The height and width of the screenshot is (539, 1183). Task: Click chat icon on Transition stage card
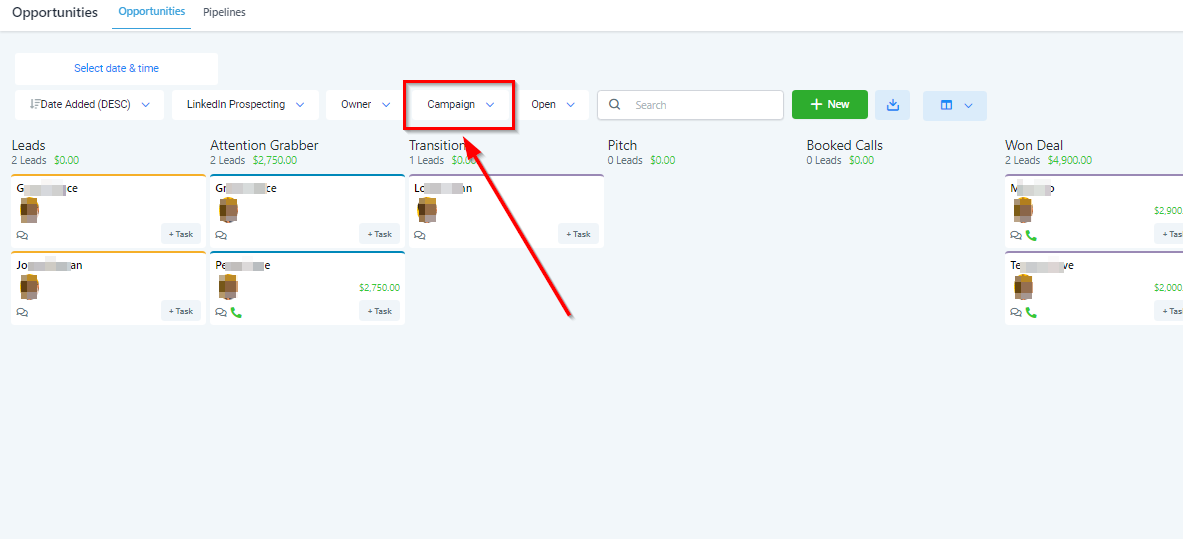click(x=420, y=235)
